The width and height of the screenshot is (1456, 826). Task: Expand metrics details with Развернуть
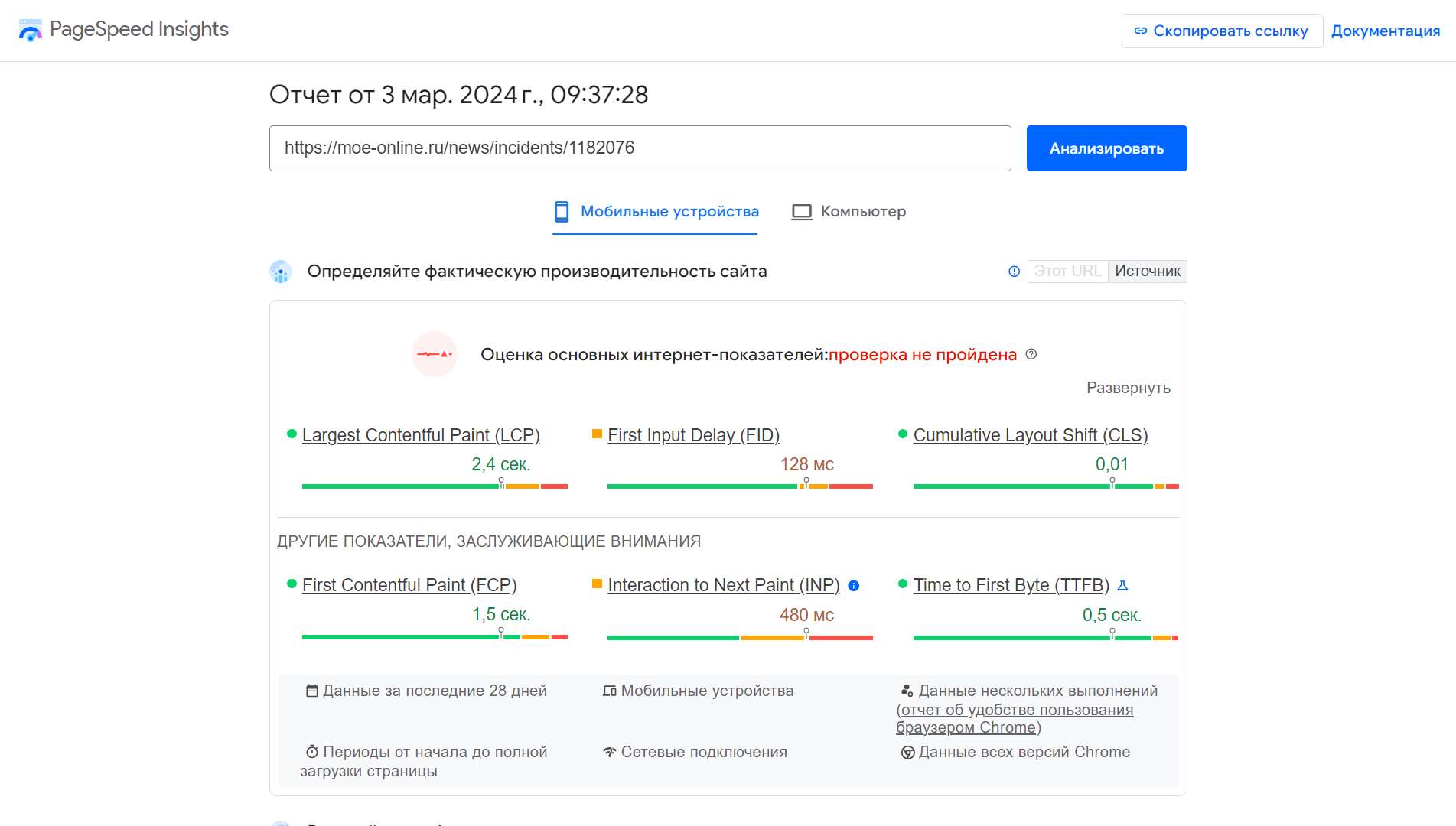1129,388
